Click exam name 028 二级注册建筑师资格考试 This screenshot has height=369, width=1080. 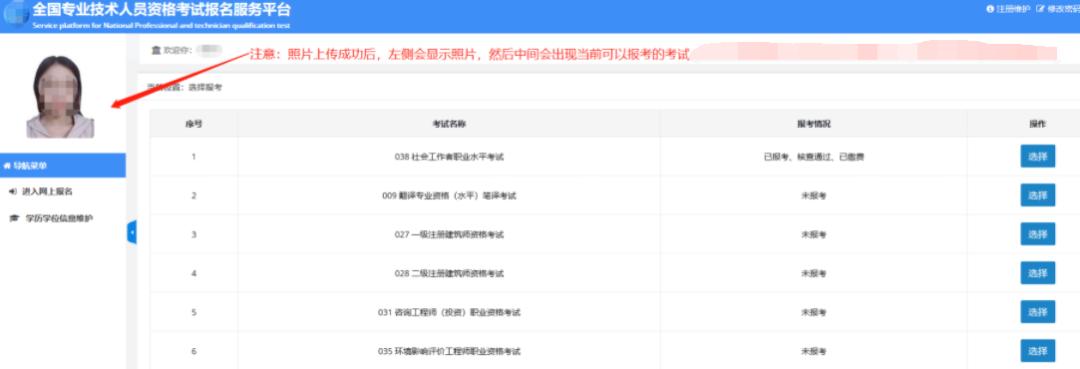pyautogui.click(x=449, y=273)
